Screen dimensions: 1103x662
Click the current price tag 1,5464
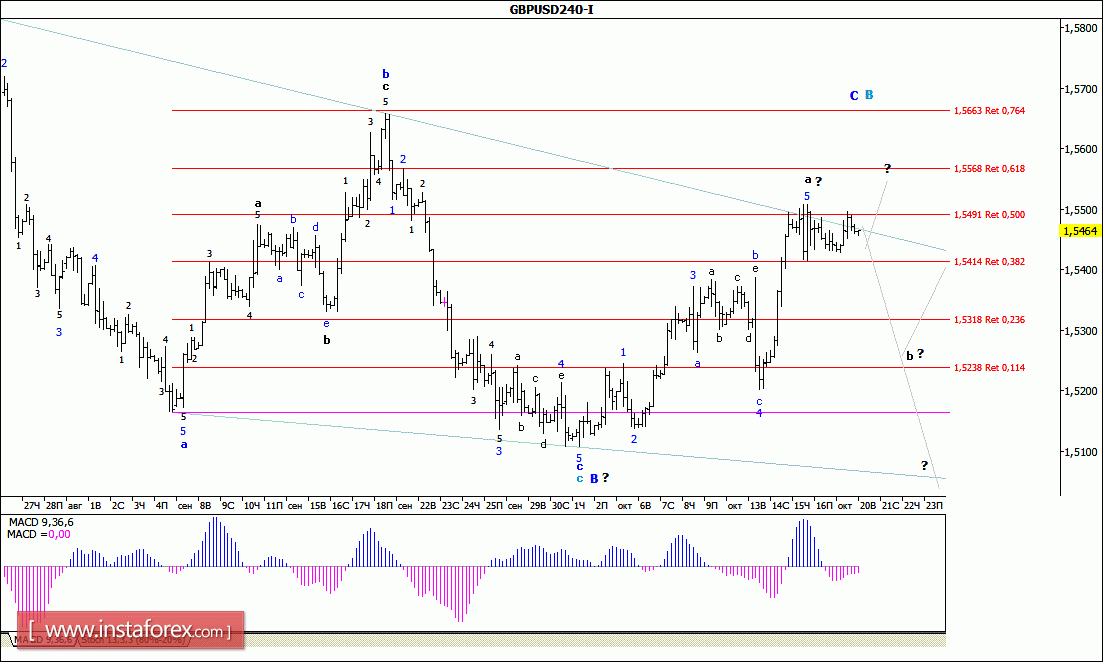coord(1080,231)
